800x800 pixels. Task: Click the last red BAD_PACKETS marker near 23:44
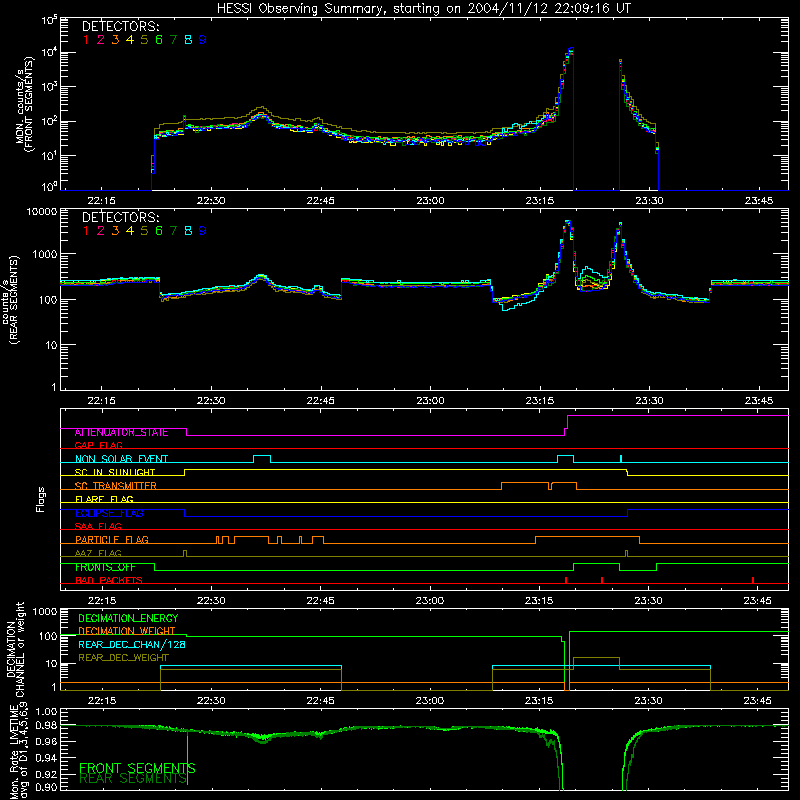[753, 580]
